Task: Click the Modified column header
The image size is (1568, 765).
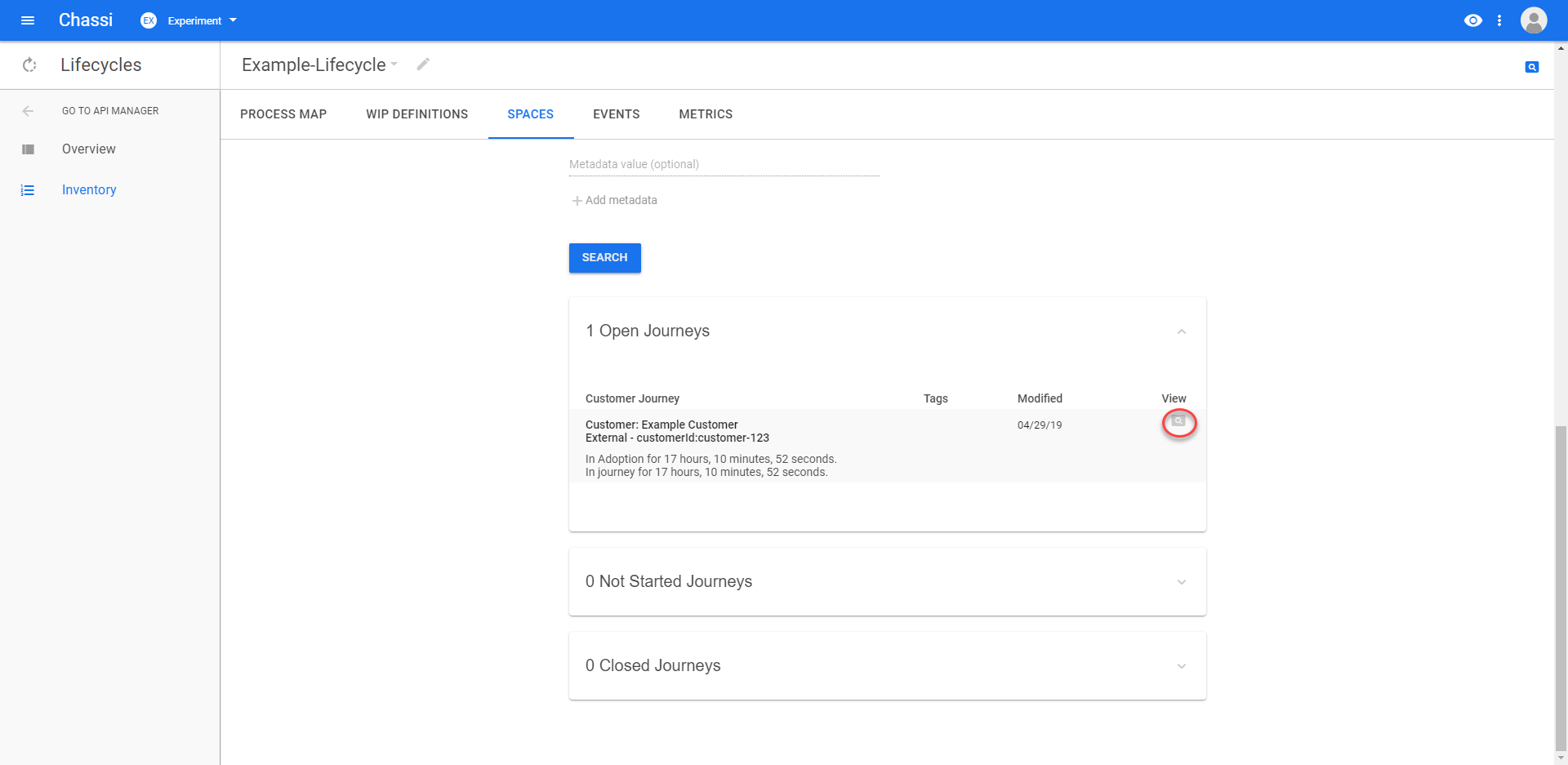Action: [x=1040, y=398]
